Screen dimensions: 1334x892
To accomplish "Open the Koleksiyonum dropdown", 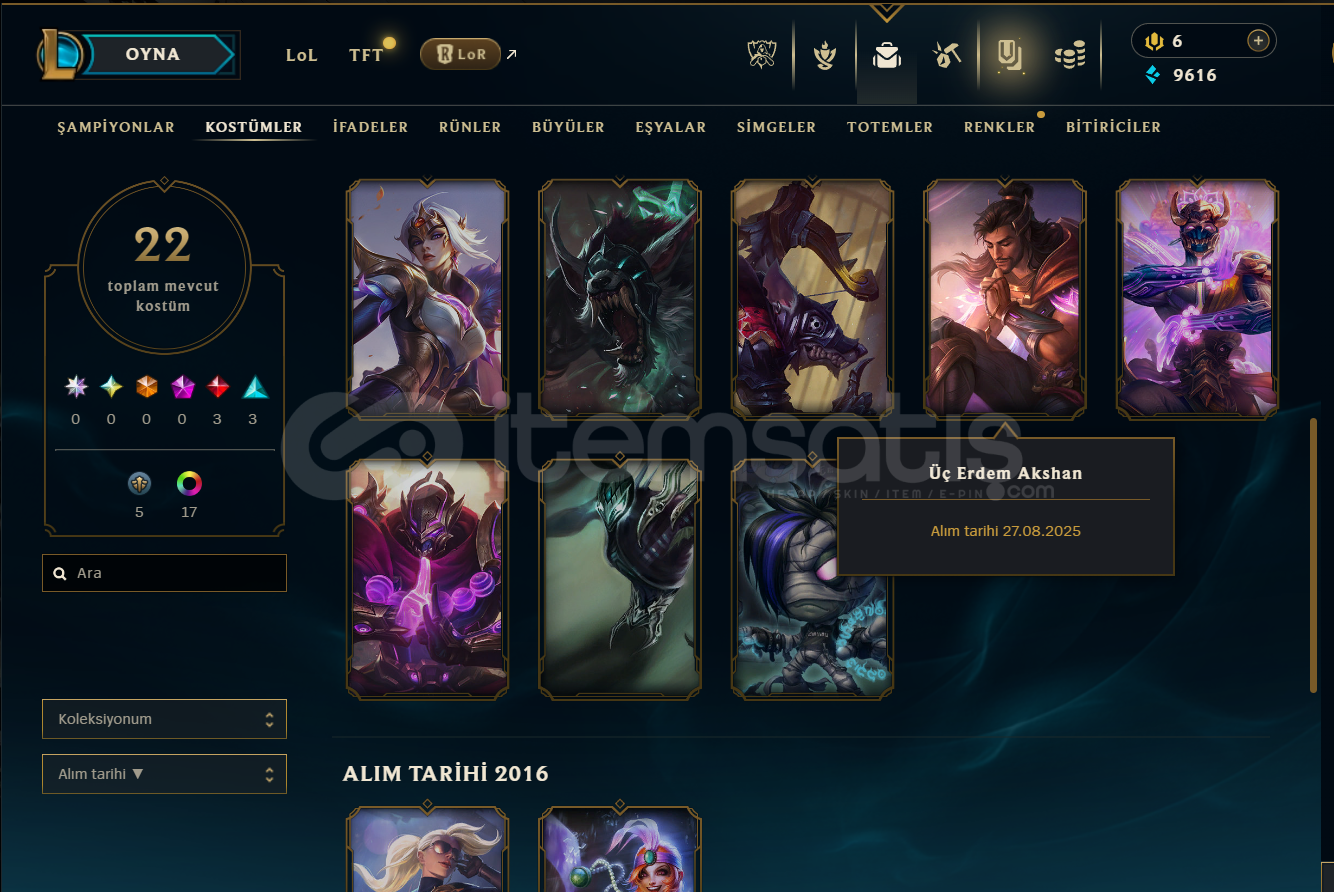I will click(164, 719).
